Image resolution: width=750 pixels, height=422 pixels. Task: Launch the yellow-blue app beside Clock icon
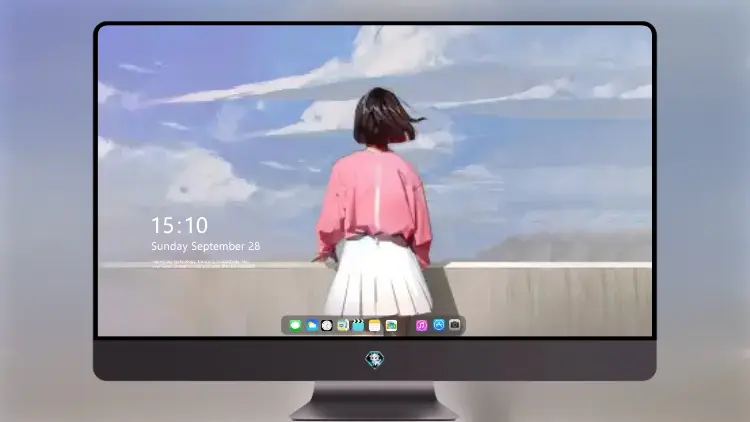[342, 325]
